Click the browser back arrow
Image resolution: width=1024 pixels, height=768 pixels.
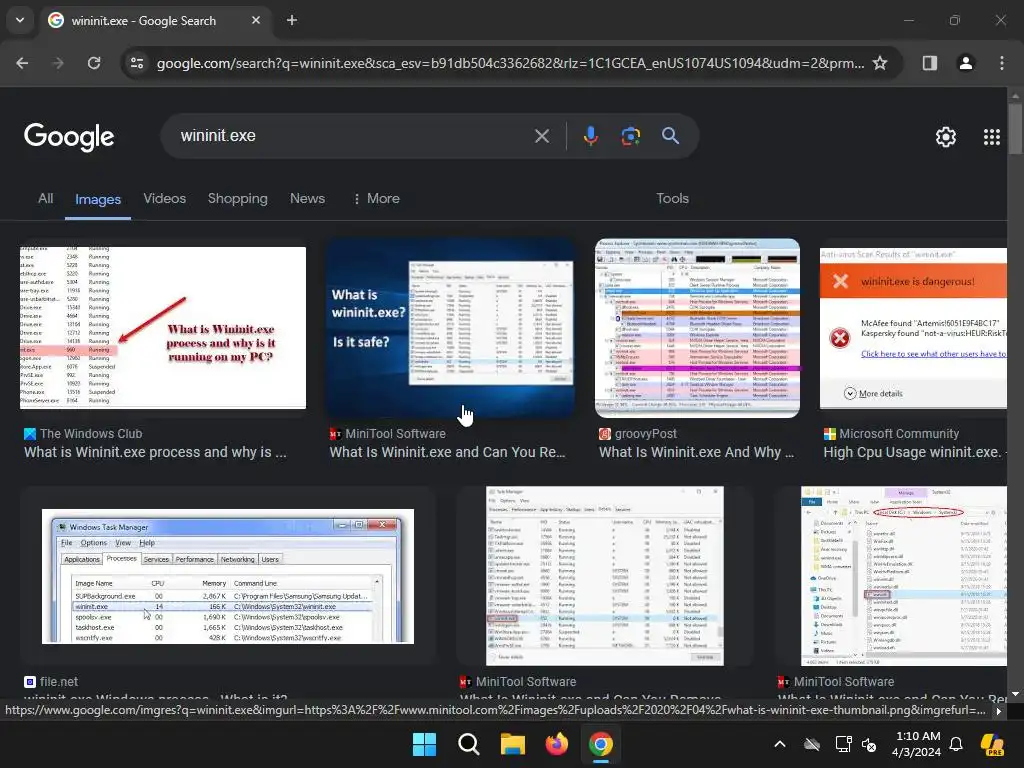(x=22, y=63)
